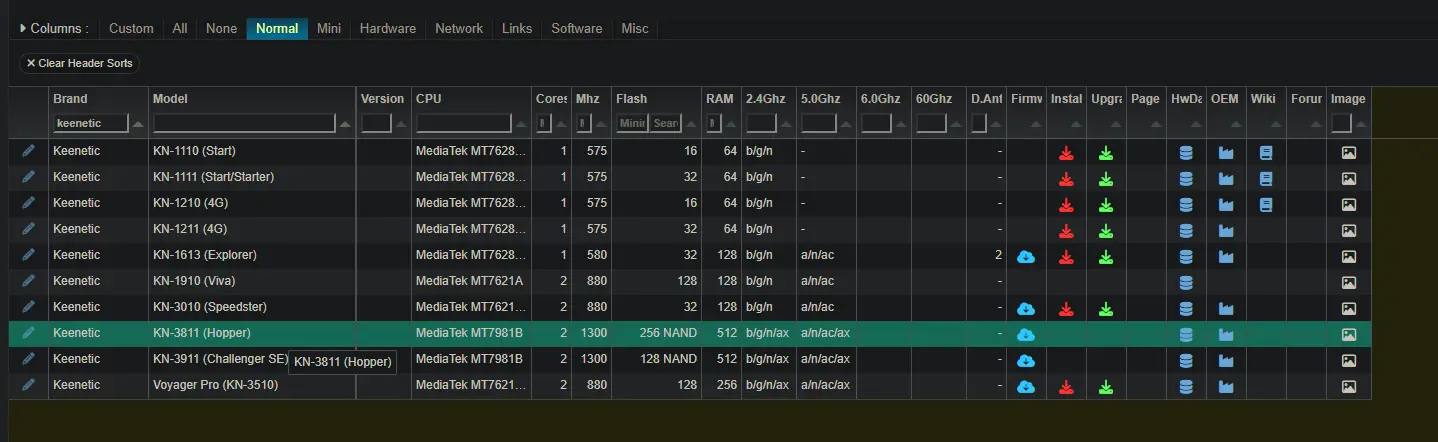Open the Links columns tab

pyautogui.click(x=517, y=28)
